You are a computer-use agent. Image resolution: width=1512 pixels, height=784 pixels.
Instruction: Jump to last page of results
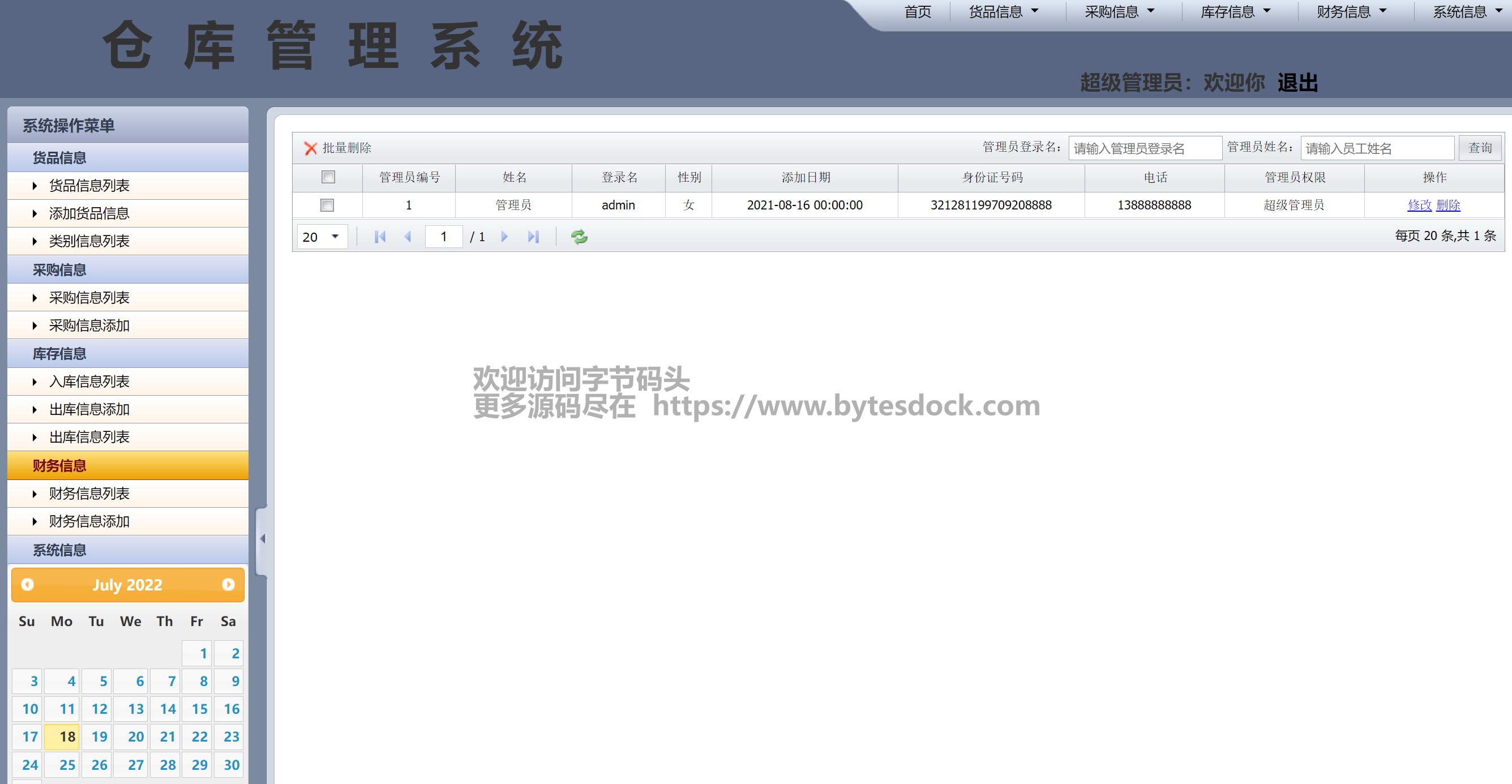click(533, 237)
